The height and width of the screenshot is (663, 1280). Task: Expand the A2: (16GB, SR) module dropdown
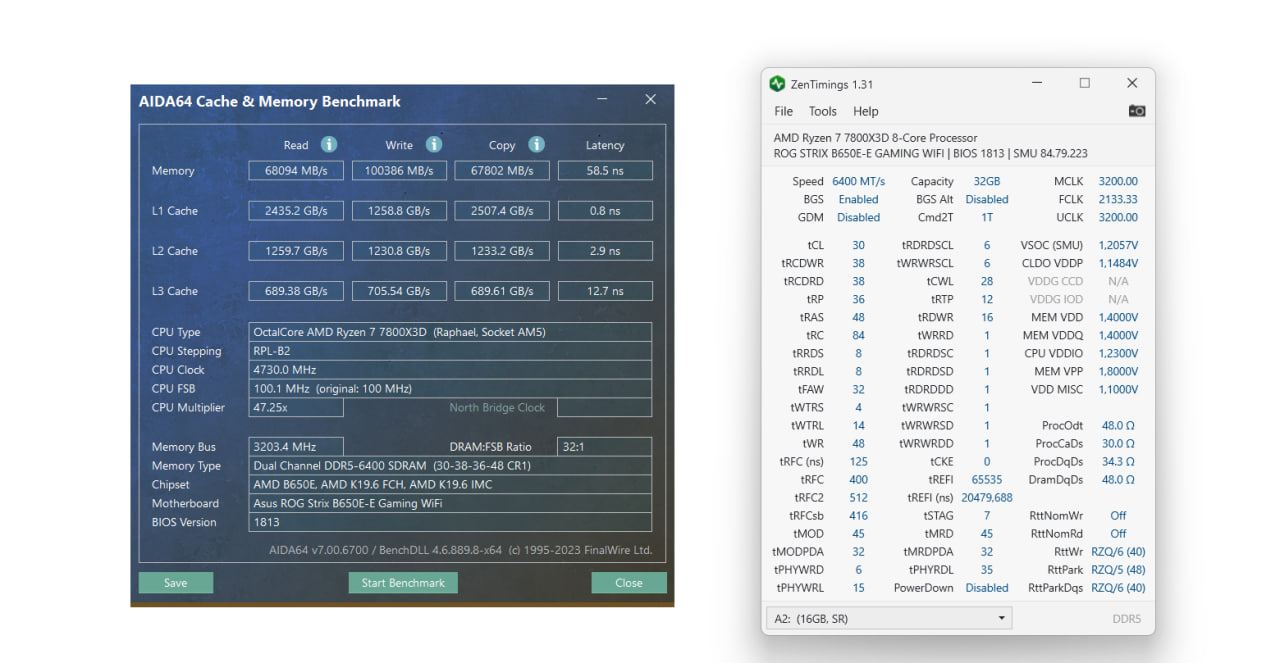click(x=889, y=619)
